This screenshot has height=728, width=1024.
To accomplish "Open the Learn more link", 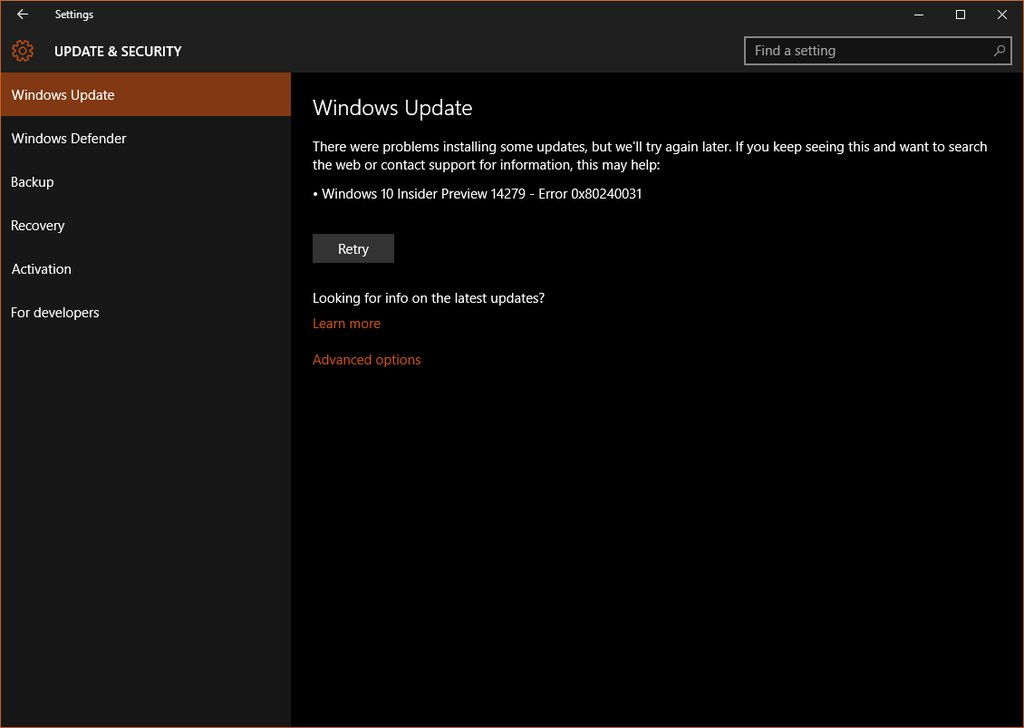I will tap(346, 323).
